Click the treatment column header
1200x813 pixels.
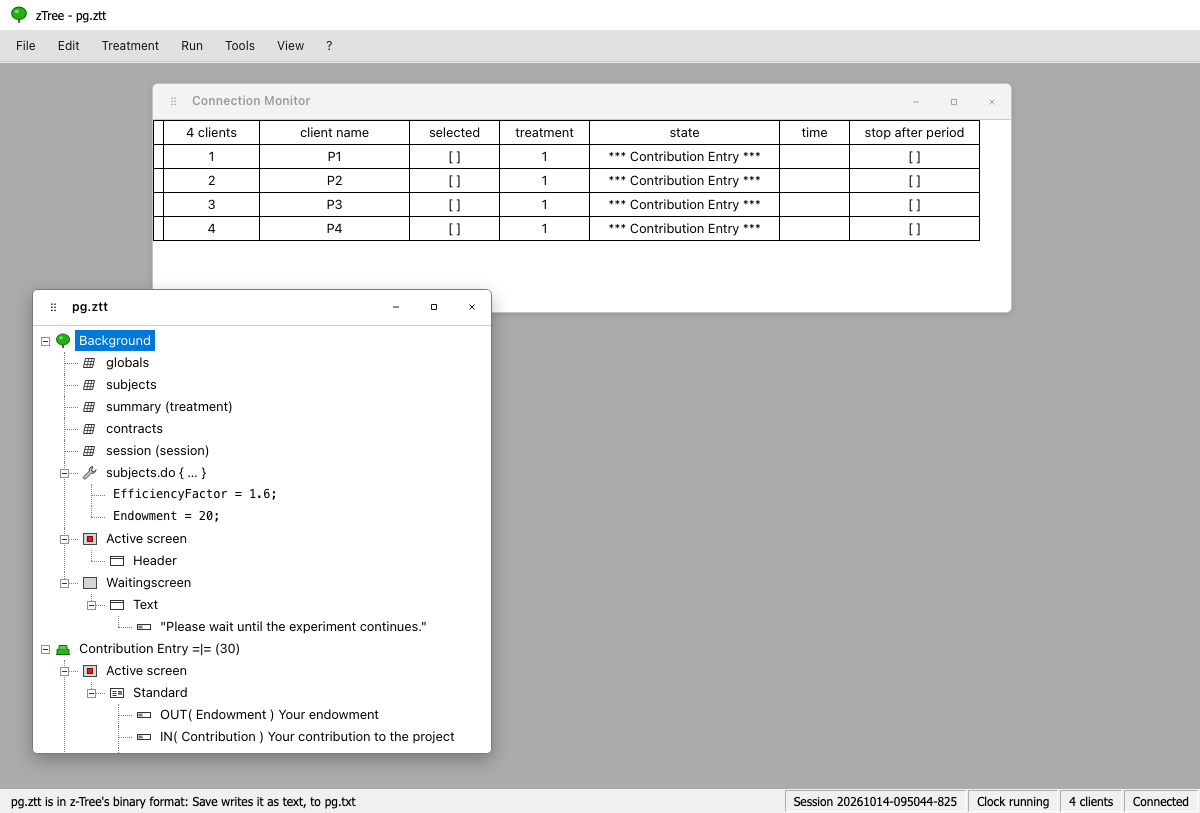coord(545,133)
